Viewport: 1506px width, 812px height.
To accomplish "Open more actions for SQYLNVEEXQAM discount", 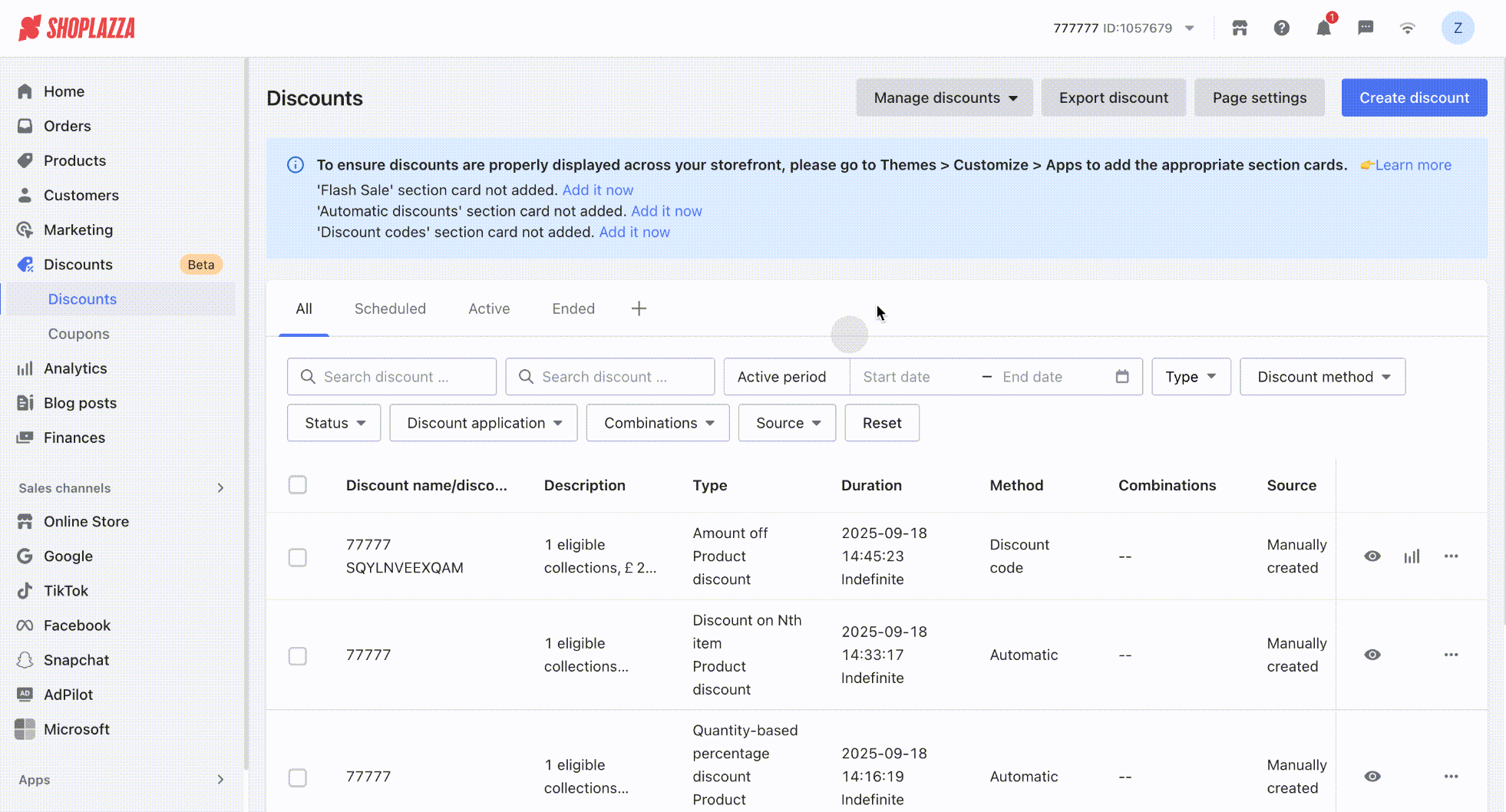I will [x=1451, y=556].
